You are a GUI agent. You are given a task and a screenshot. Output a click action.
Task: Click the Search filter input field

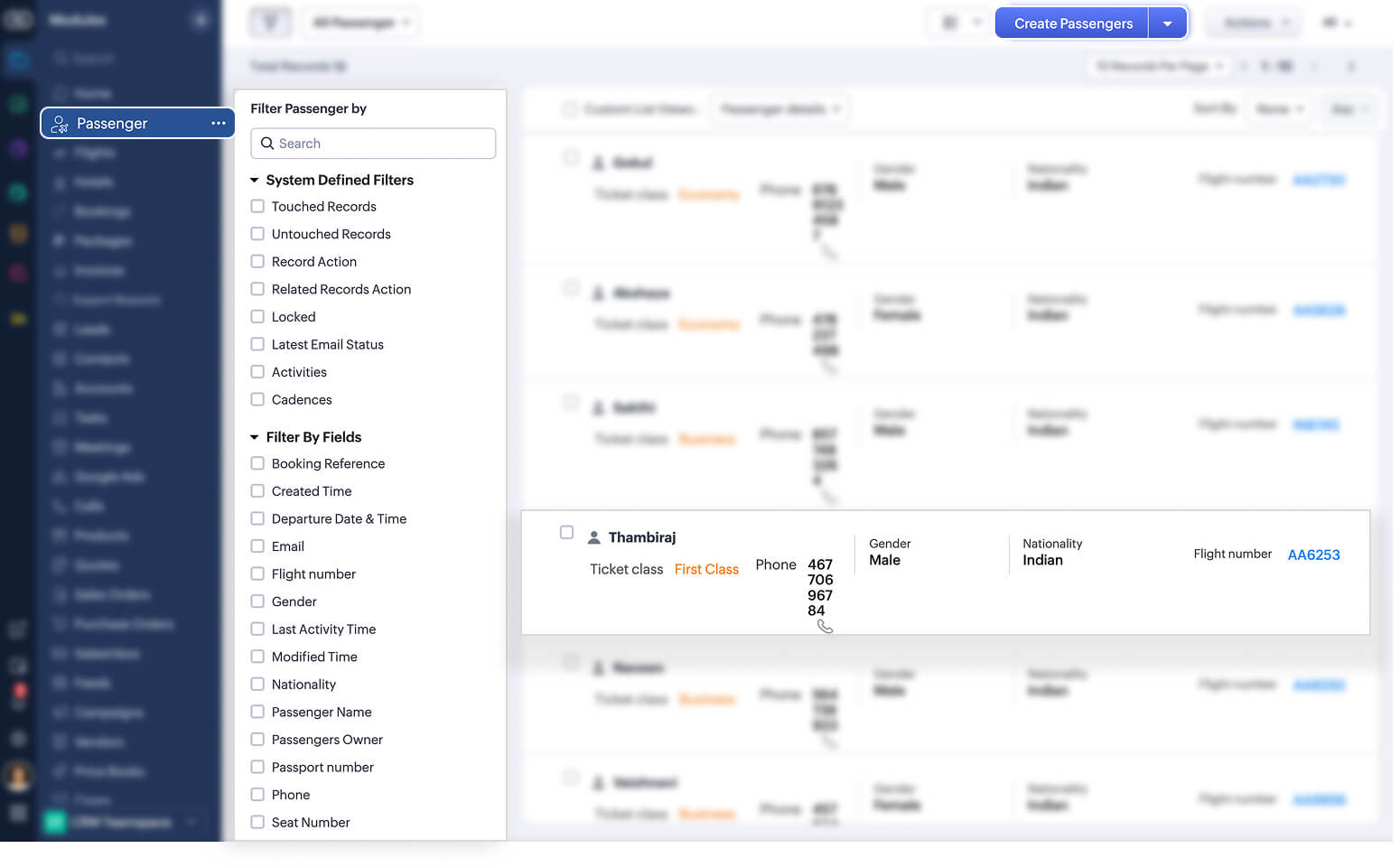point(379,144)
